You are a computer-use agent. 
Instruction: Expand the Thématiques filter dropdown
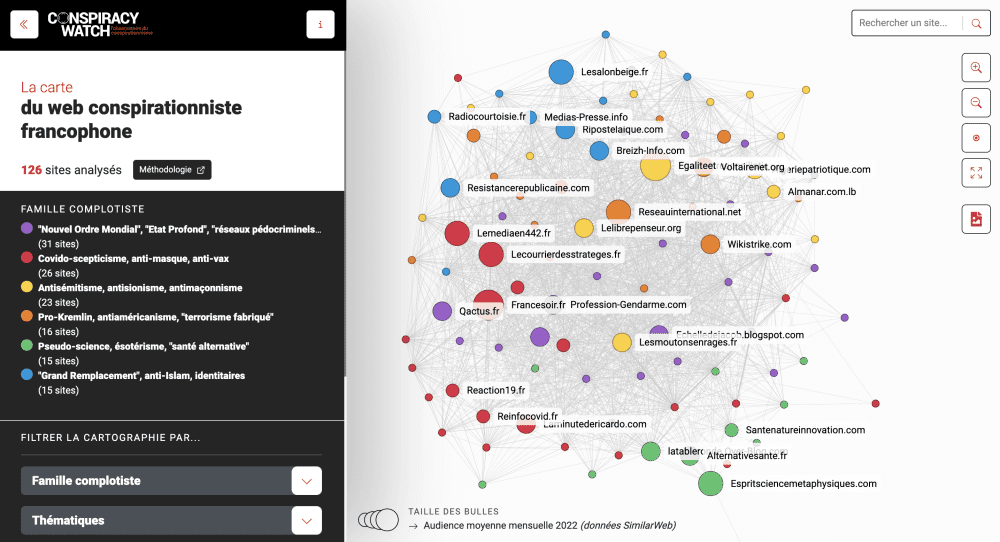pyautogui.click(x=171, y=520)
